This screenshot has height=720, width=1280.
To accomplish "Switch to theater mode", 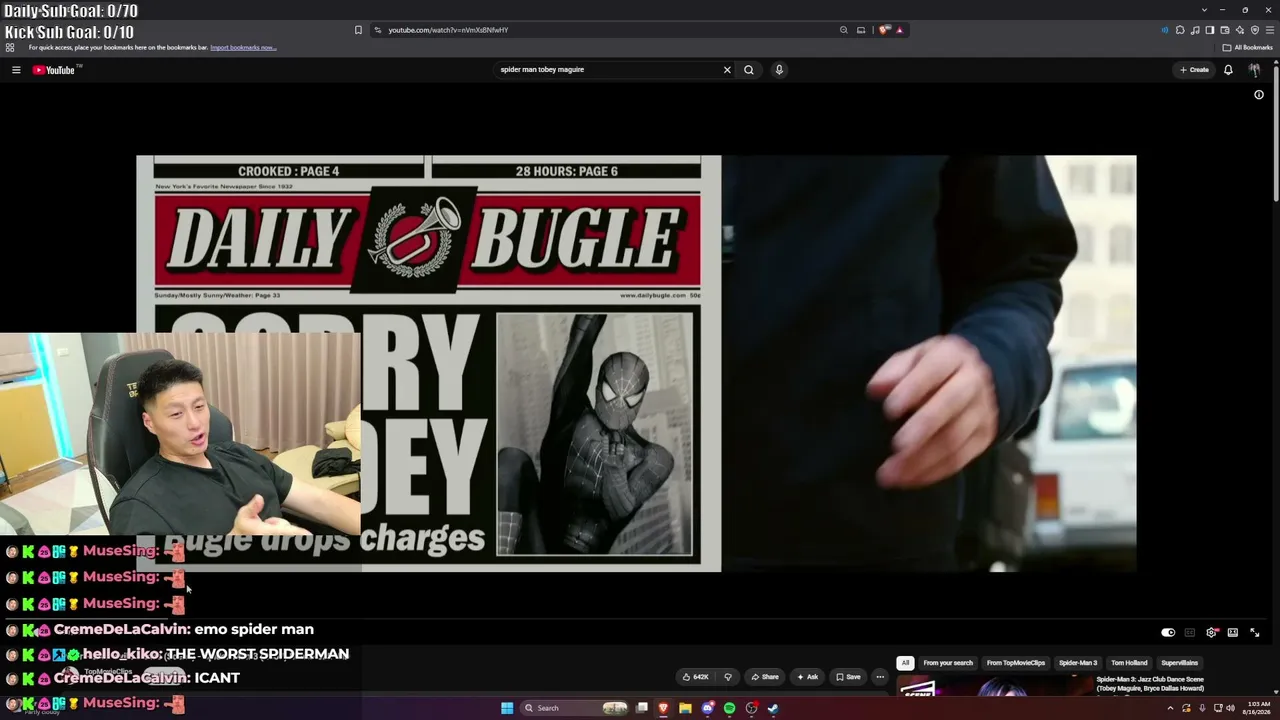I will (1233, 633).
